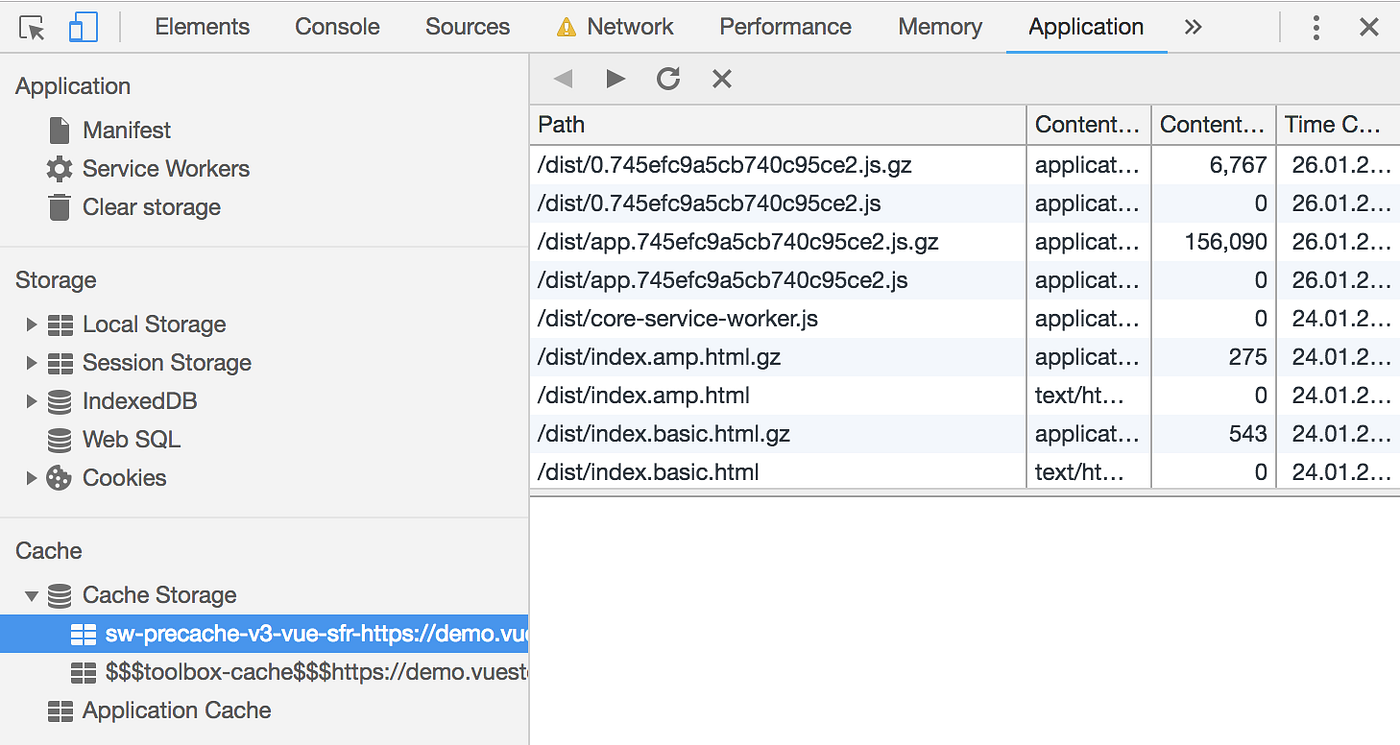Image resolution: width=1400 pixels, height=745 pixels.
Task: Open the Console panel
Action: click(x=337, y=27)
